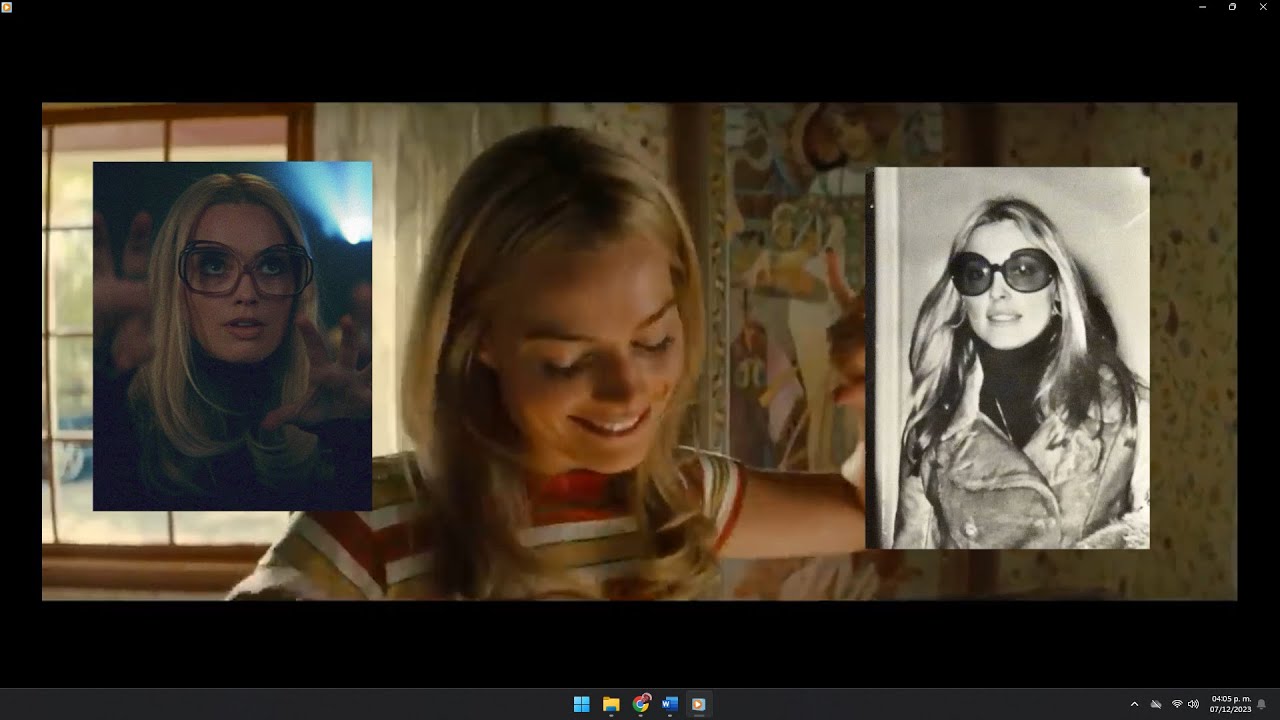Click the media player icon in the title bar
Image resolution: width=1280 pixels, height=720 pixels.
coord(7,7)
